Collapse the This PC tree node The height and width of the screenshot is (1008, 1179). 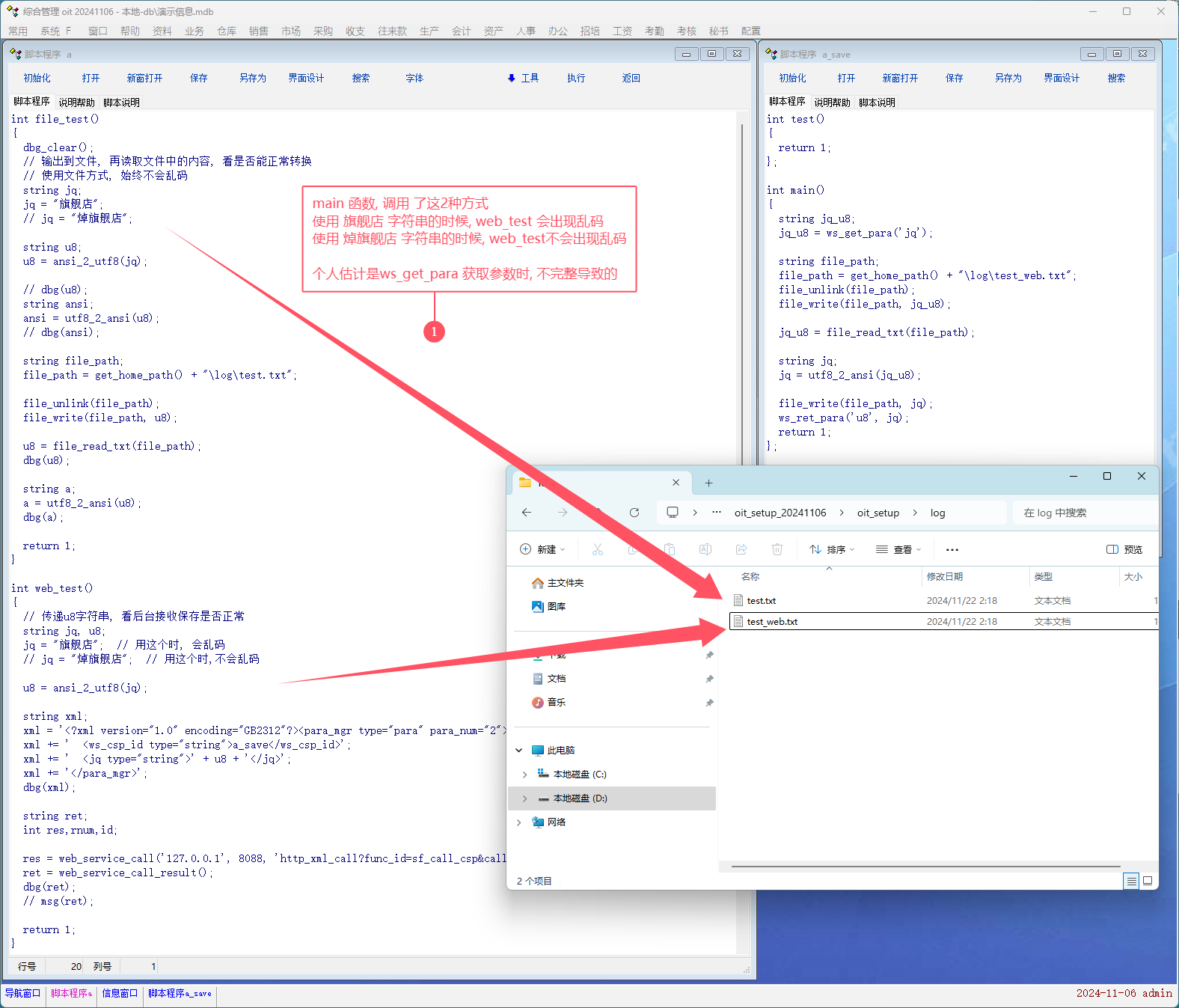tap(519, 751)
